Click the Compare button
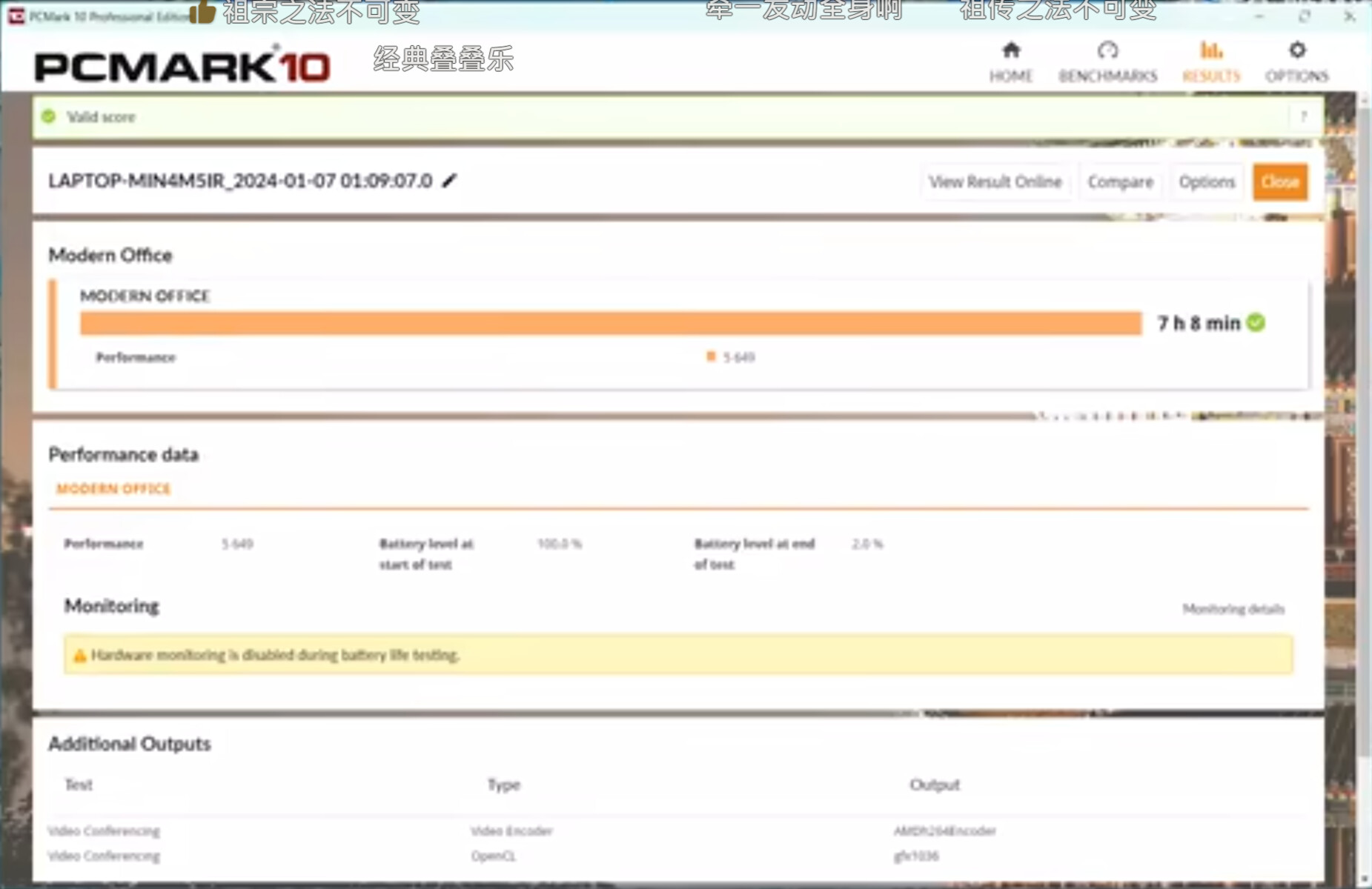The width and height of the screenshot is (1372, 889). click(x=1120, y=182)
